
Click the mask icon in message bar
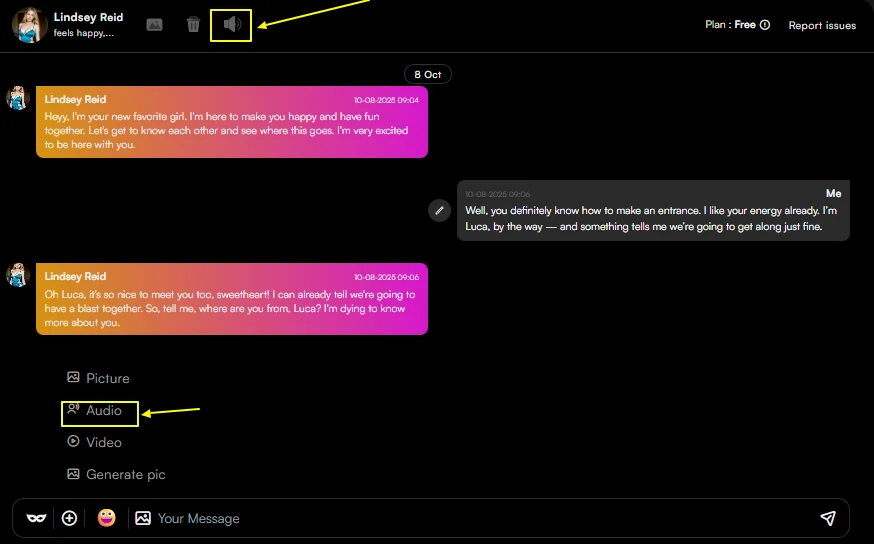(x=37, y=518)
